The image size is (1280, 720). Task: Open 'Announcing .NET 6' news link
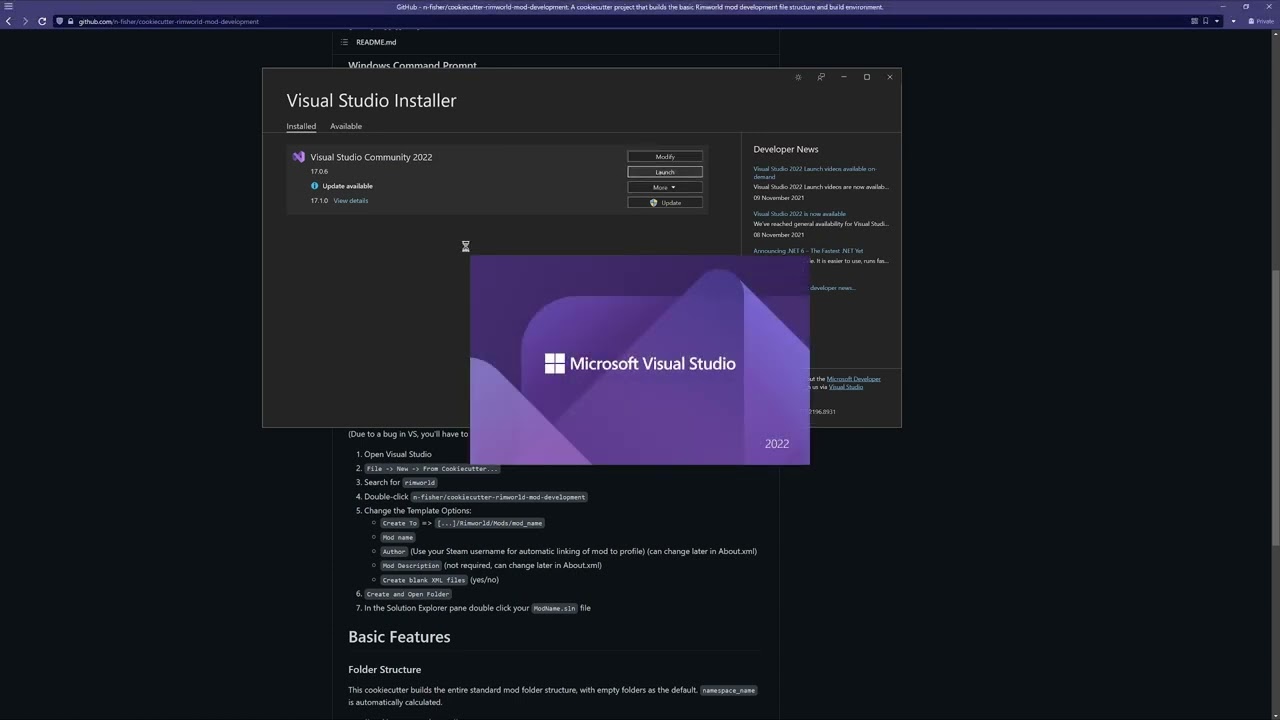coord(808,251)
